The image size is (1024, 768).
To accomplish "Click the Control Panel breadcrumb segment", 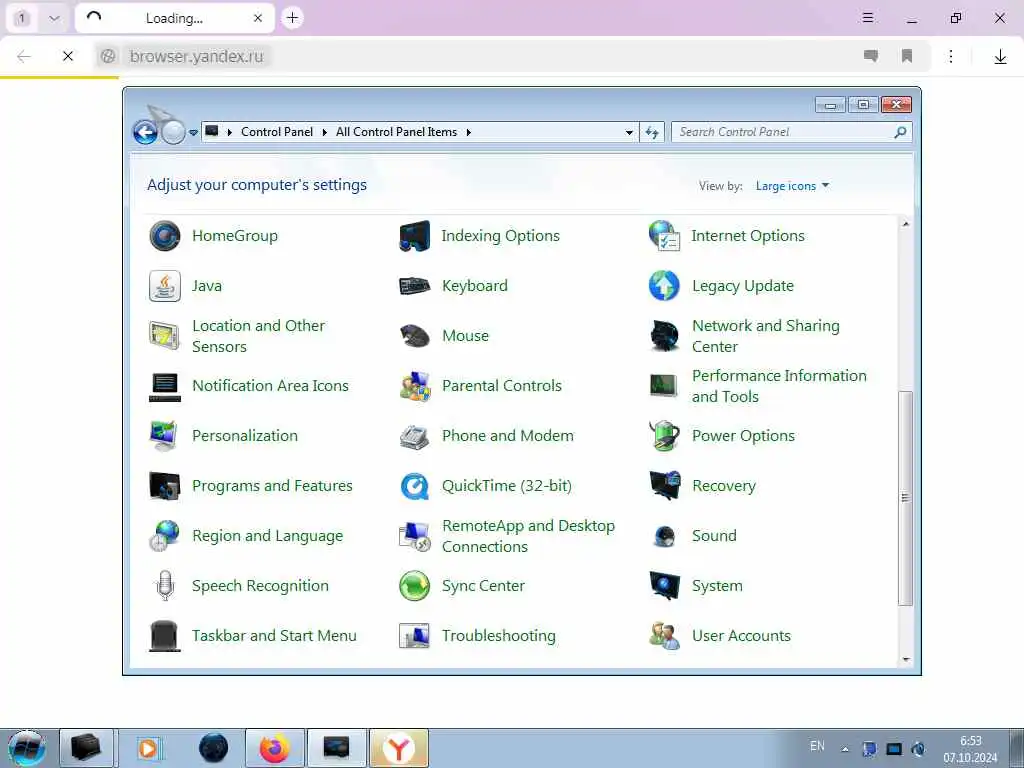I will [x=277, y=132].
